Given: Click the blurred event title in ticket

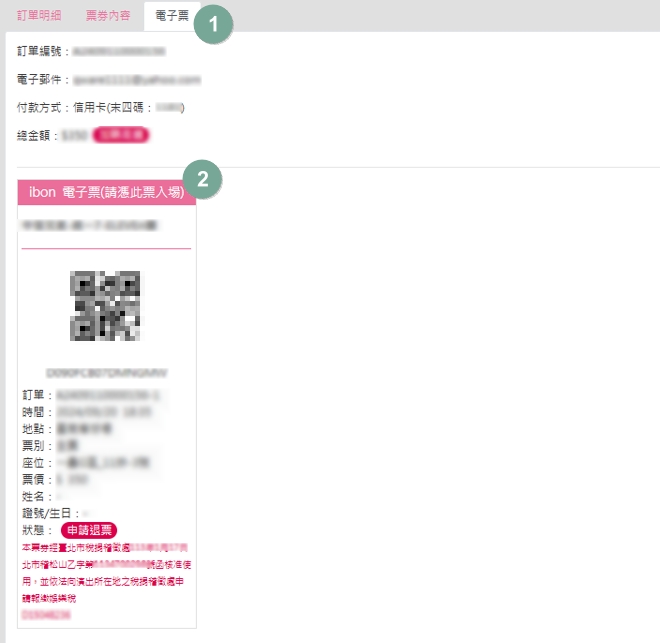Looking at the screenshot, I should [x=90, y=226].
